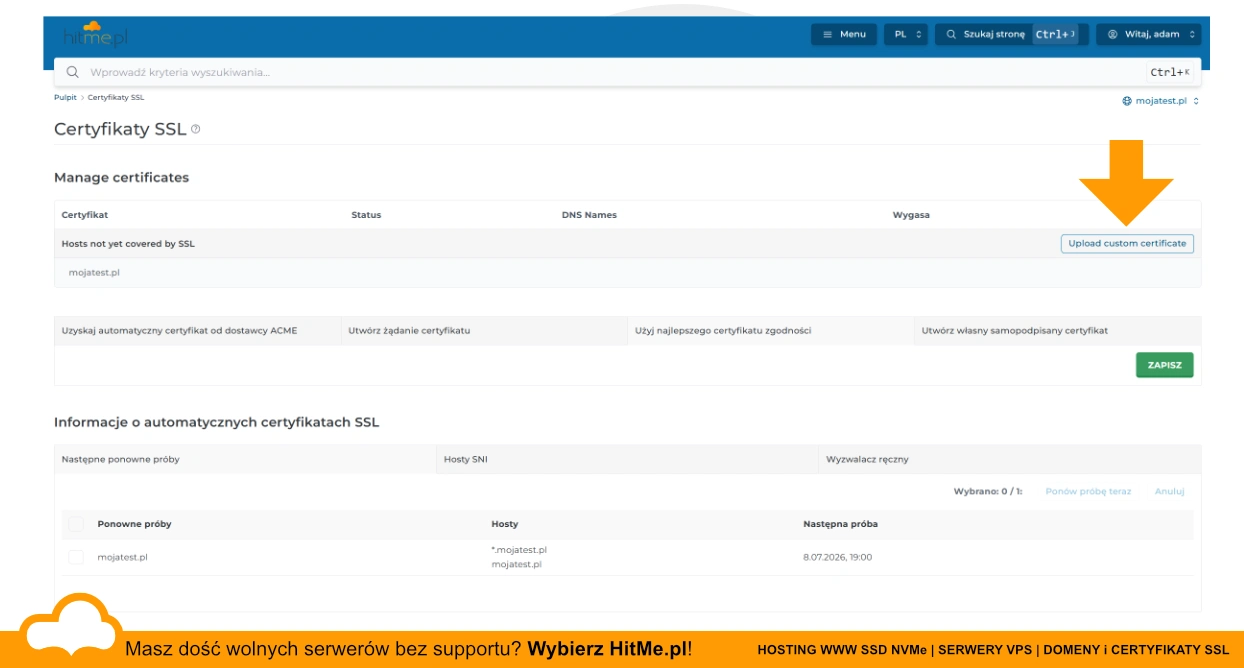Switch to Hosty SNI tab
The image size is (1244, 668).
(627, 459)
